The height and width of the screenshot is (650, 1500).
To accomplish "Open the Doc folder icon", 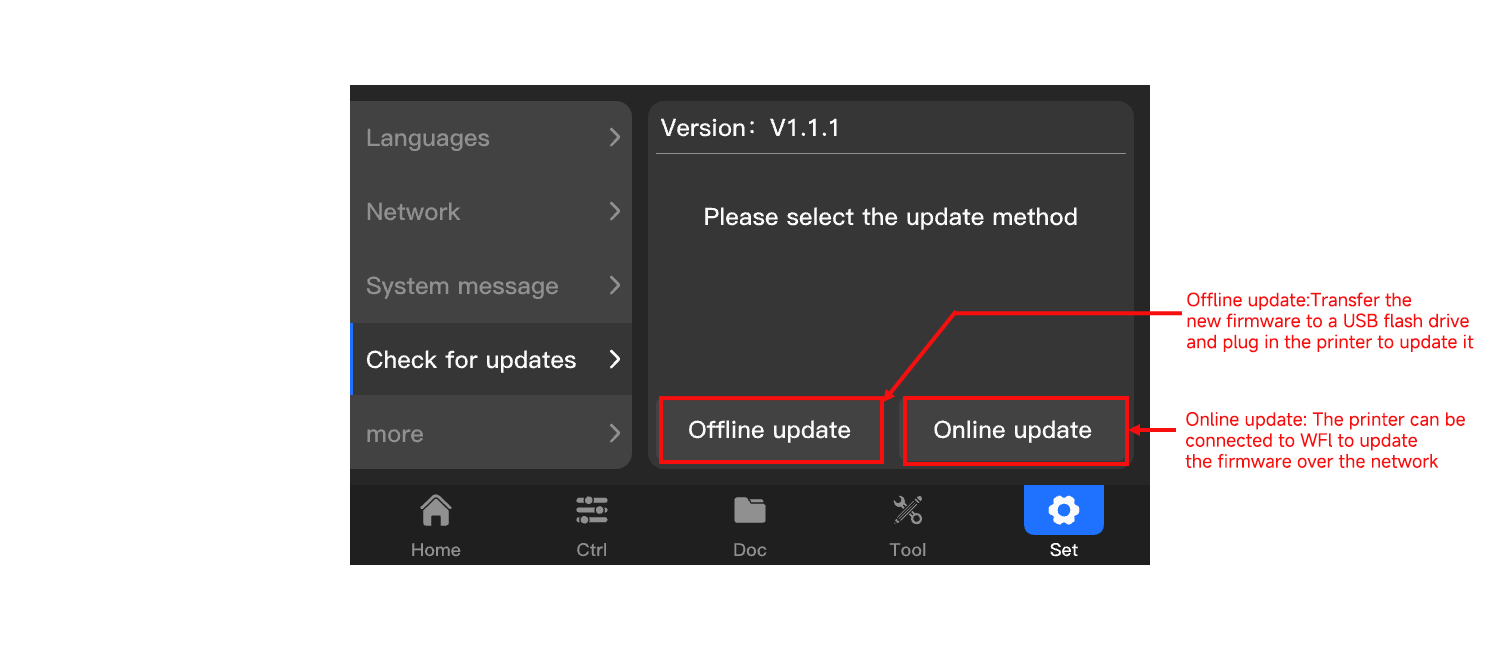I will [x=749, y=511].
